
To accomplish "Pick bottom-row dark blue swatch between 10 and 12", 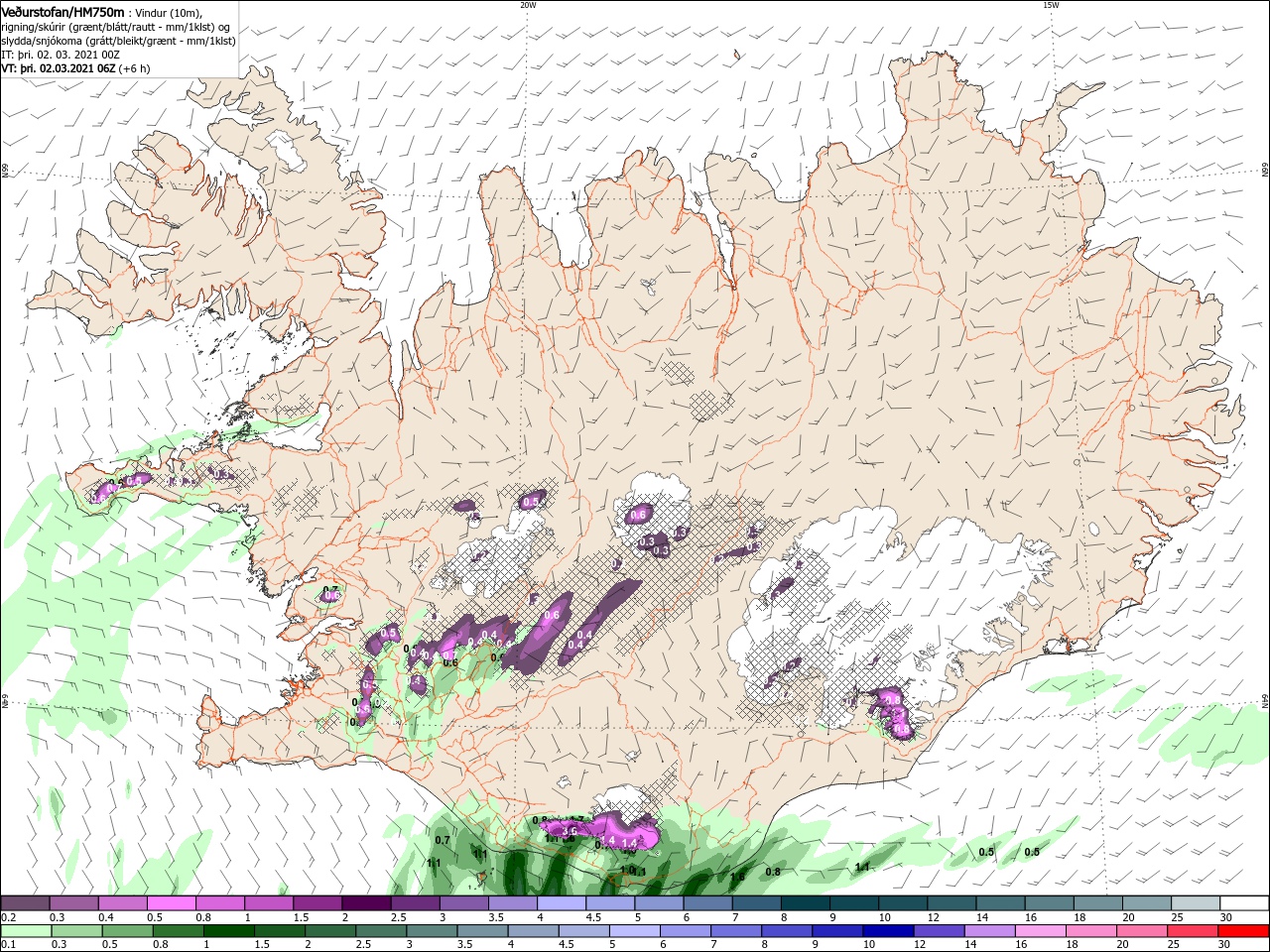I will 888,931.
